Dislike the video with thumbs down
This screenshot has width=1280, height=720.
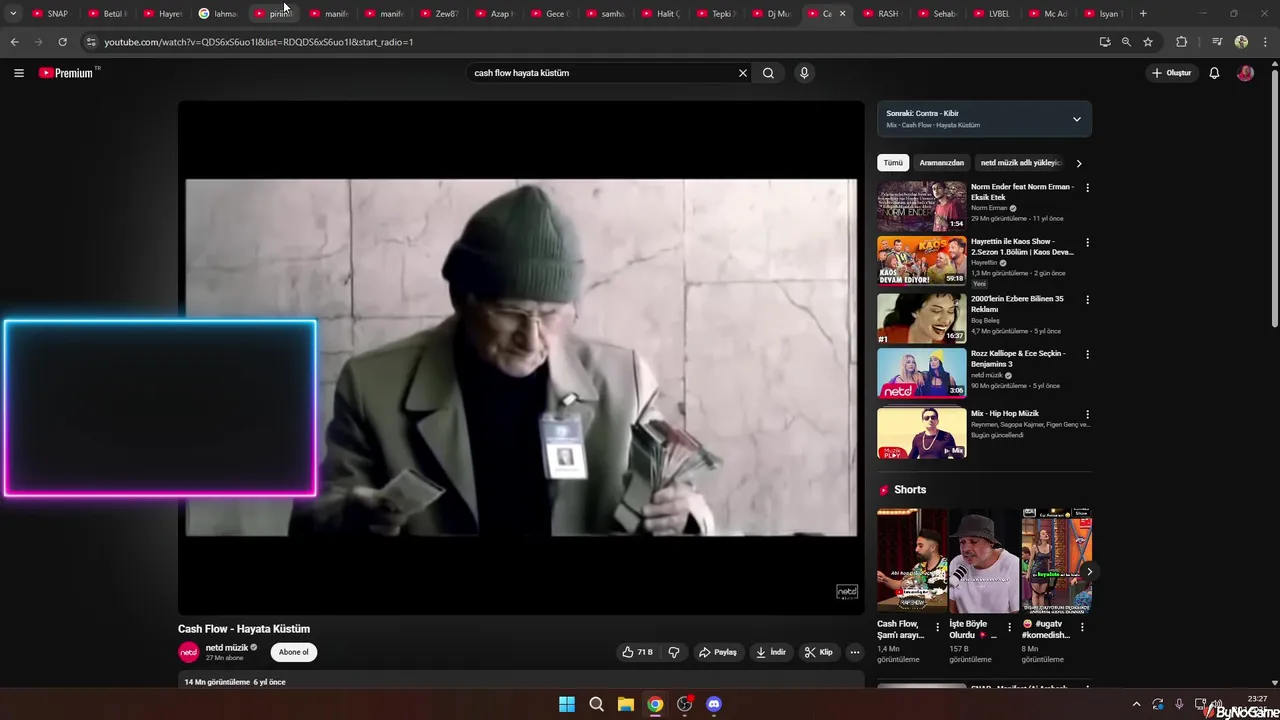pos(674,652)
